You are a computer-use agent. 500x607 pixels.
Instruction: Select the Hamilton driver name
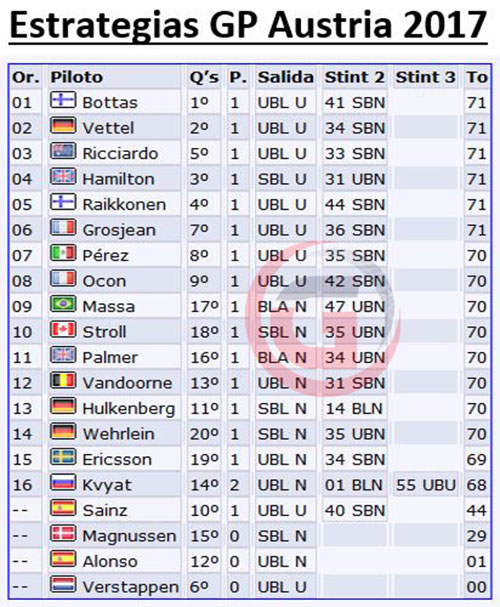(118, 179)
